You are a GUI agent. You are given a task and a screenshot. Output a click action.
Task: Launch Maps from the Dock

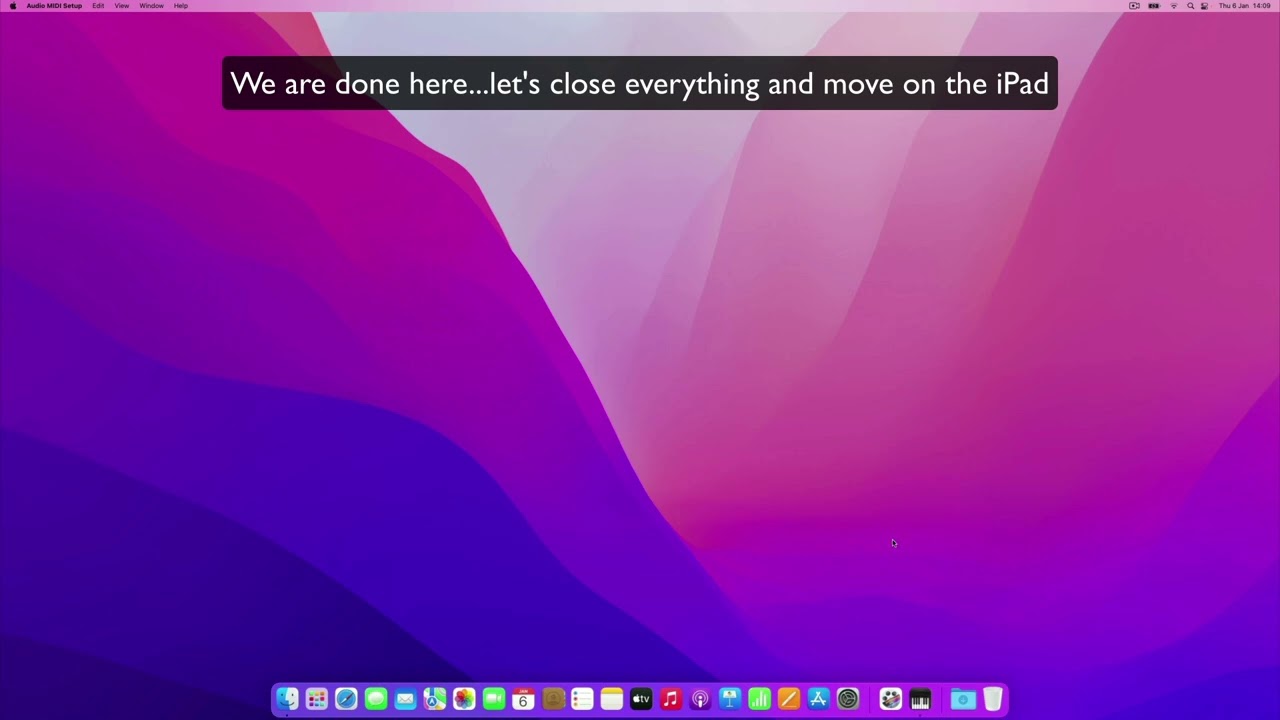click(x=435, y=699)
